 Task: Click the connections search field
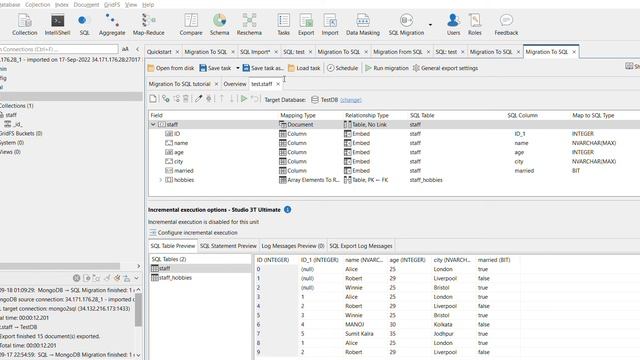pos(59,49)
